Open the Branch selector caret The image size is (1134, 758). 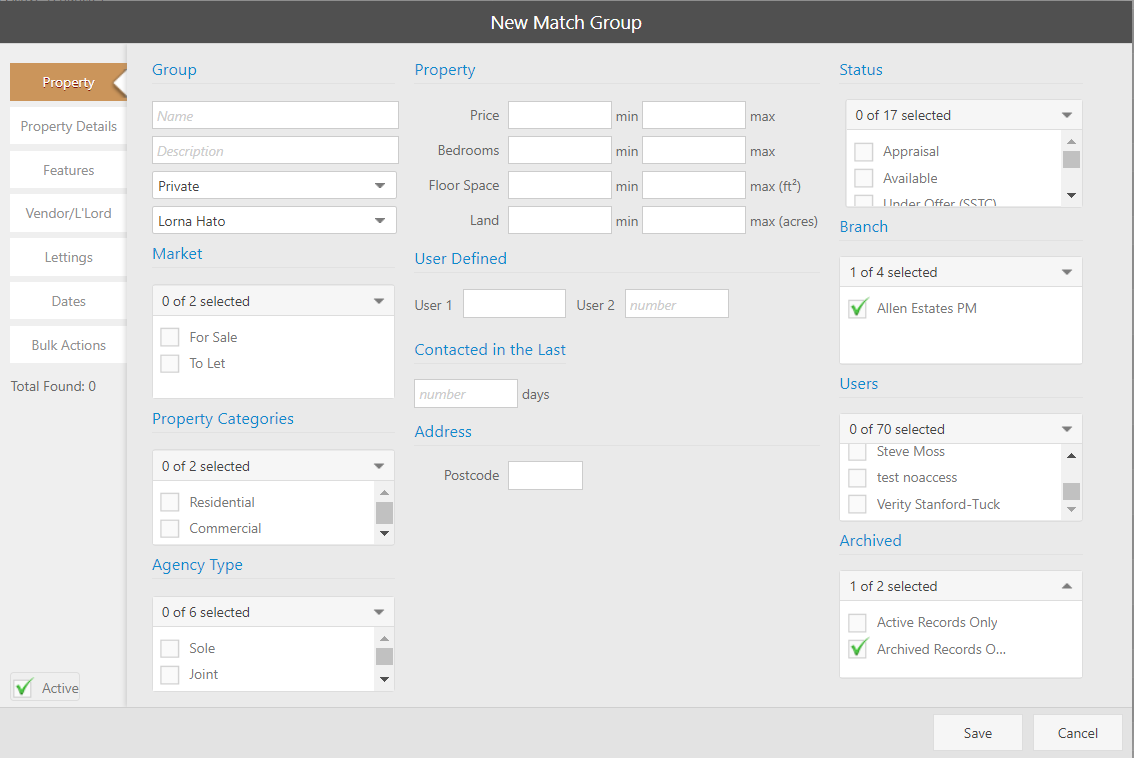(x=1066, y=272)
